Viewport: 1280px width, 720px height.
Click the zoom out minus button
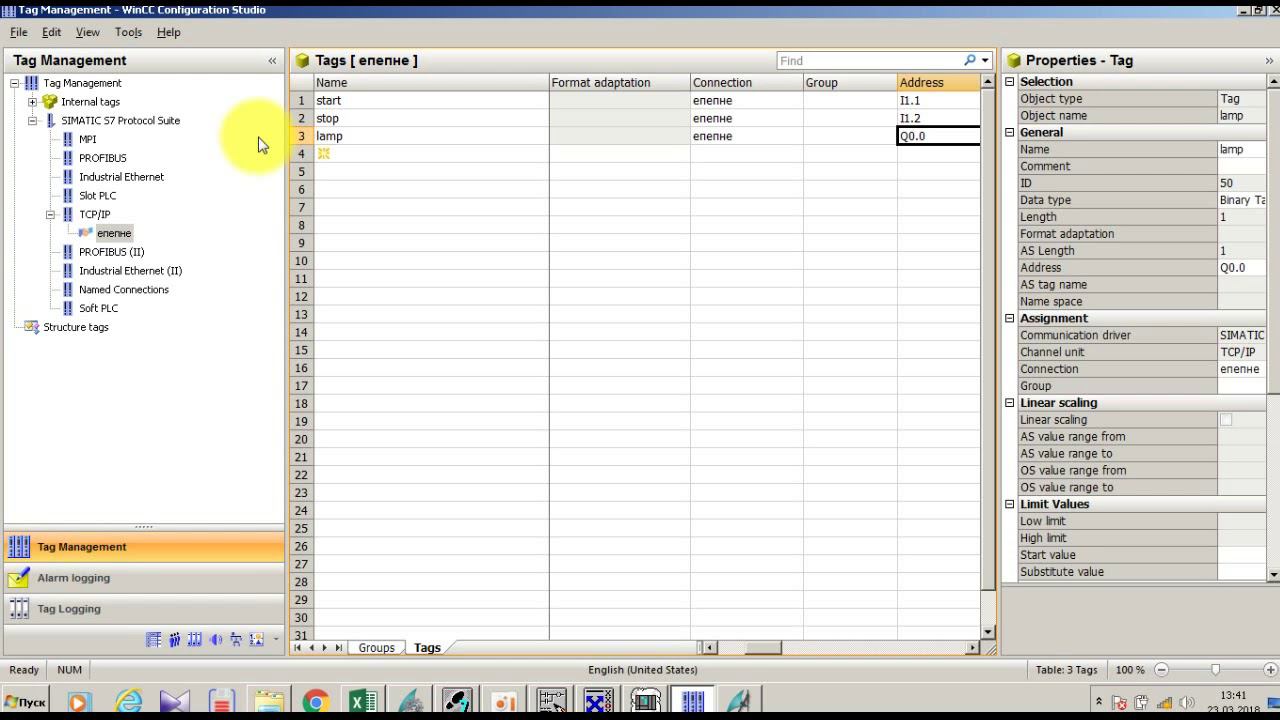point(1161,670)
